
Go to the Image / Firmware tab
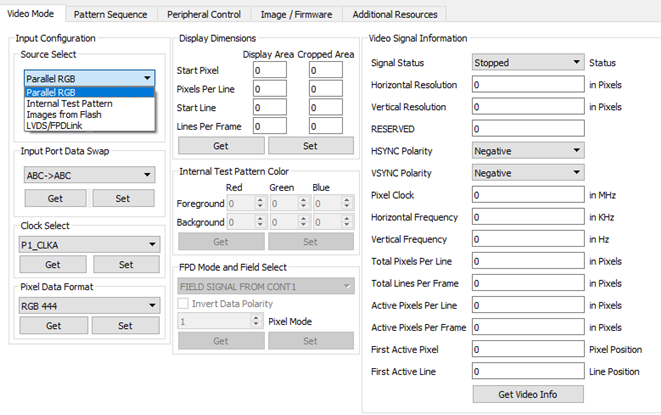298,14
